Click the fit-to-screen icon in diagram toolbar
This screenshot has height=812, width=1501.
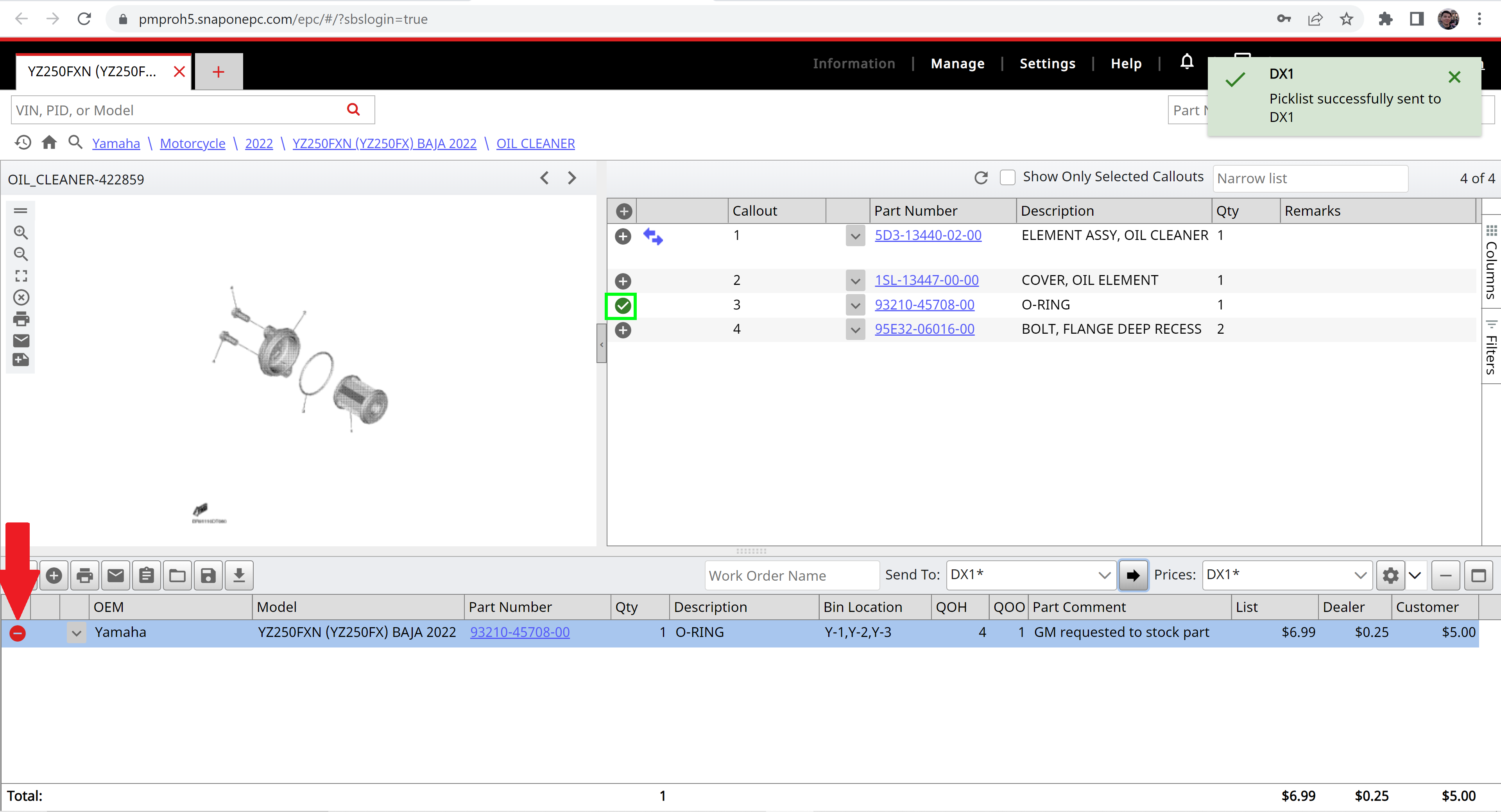point(21,275)
